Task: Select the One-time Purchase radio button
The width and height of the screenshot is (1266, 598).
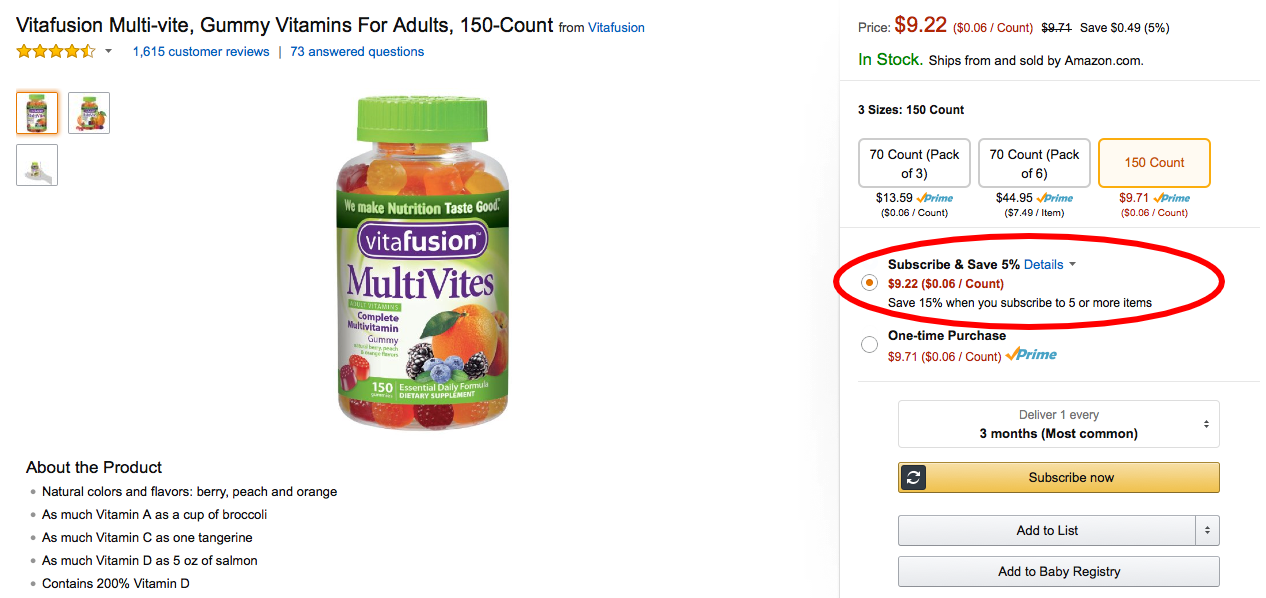Action: click(869, 345)
